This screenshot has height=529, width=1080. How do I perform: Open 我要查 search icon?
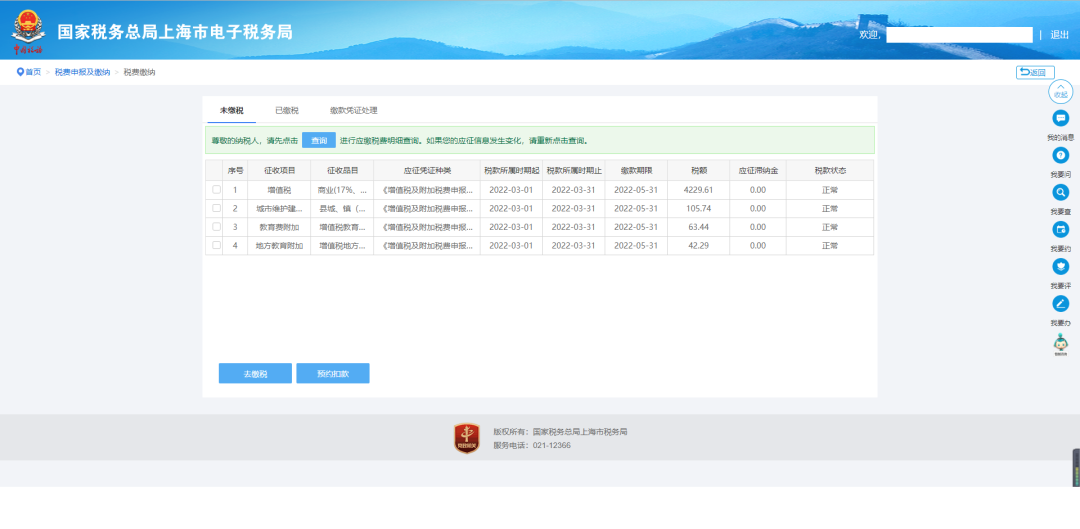coord(1061,192)
